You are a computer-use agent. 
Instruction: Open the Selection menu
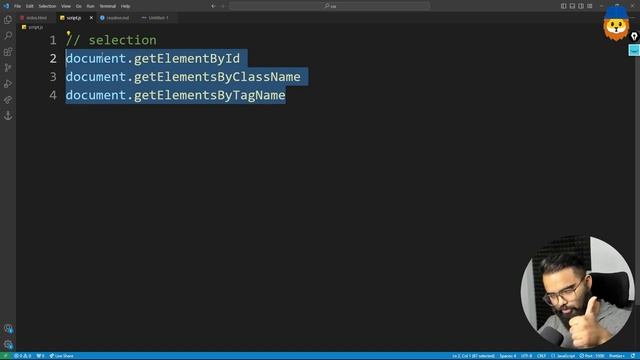[47, 6]
